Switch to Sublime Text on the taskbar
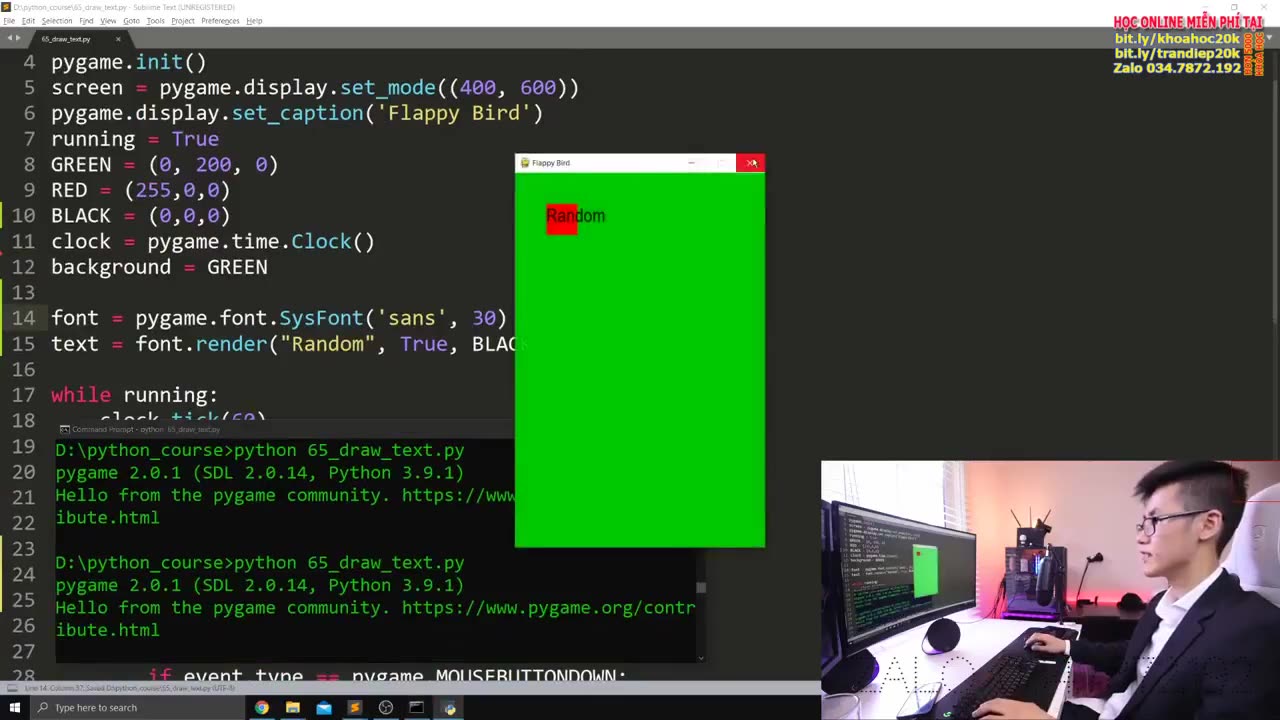 click(x=354, y=708)
